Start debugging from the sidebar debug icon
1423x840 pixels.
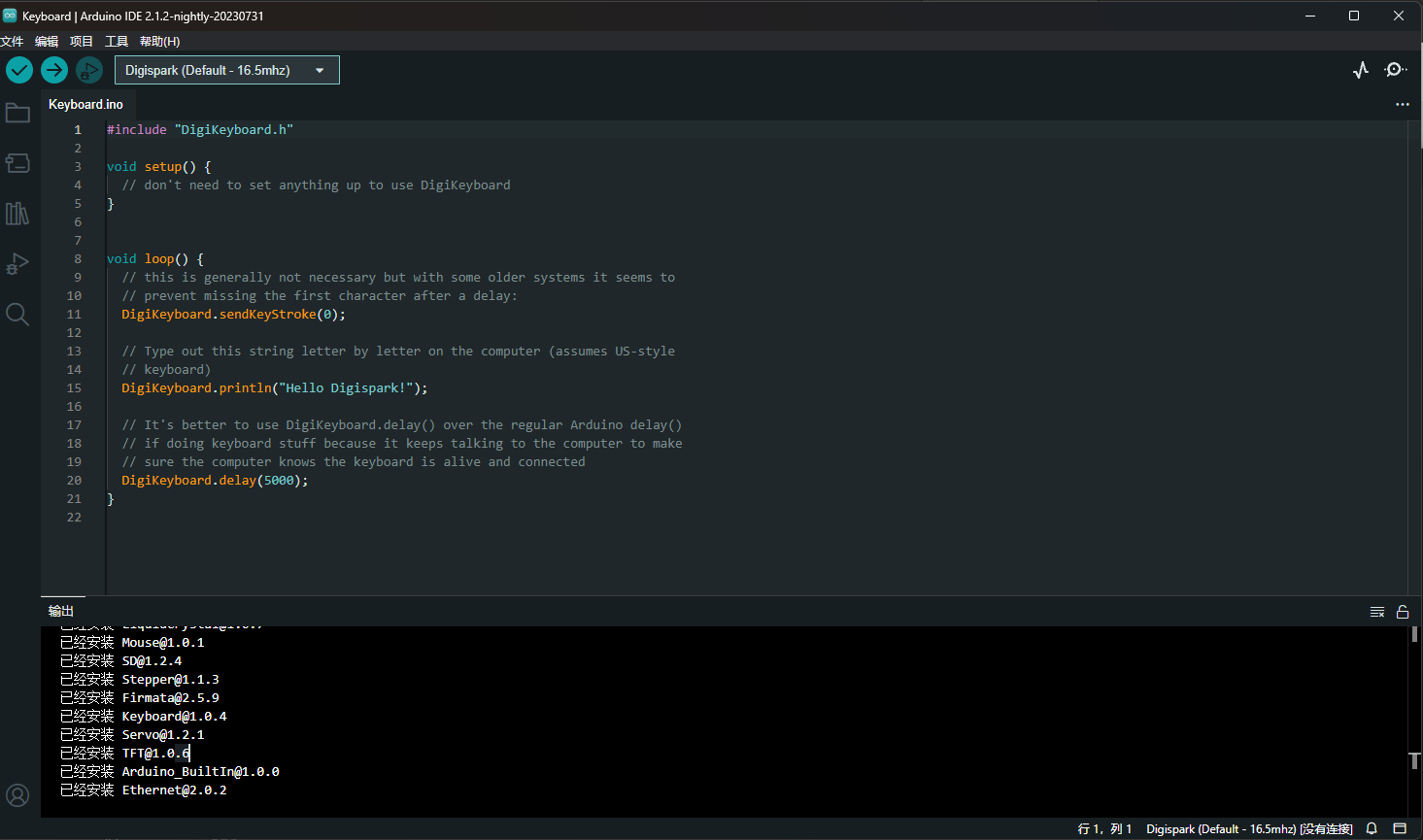[x=17, y=263]
